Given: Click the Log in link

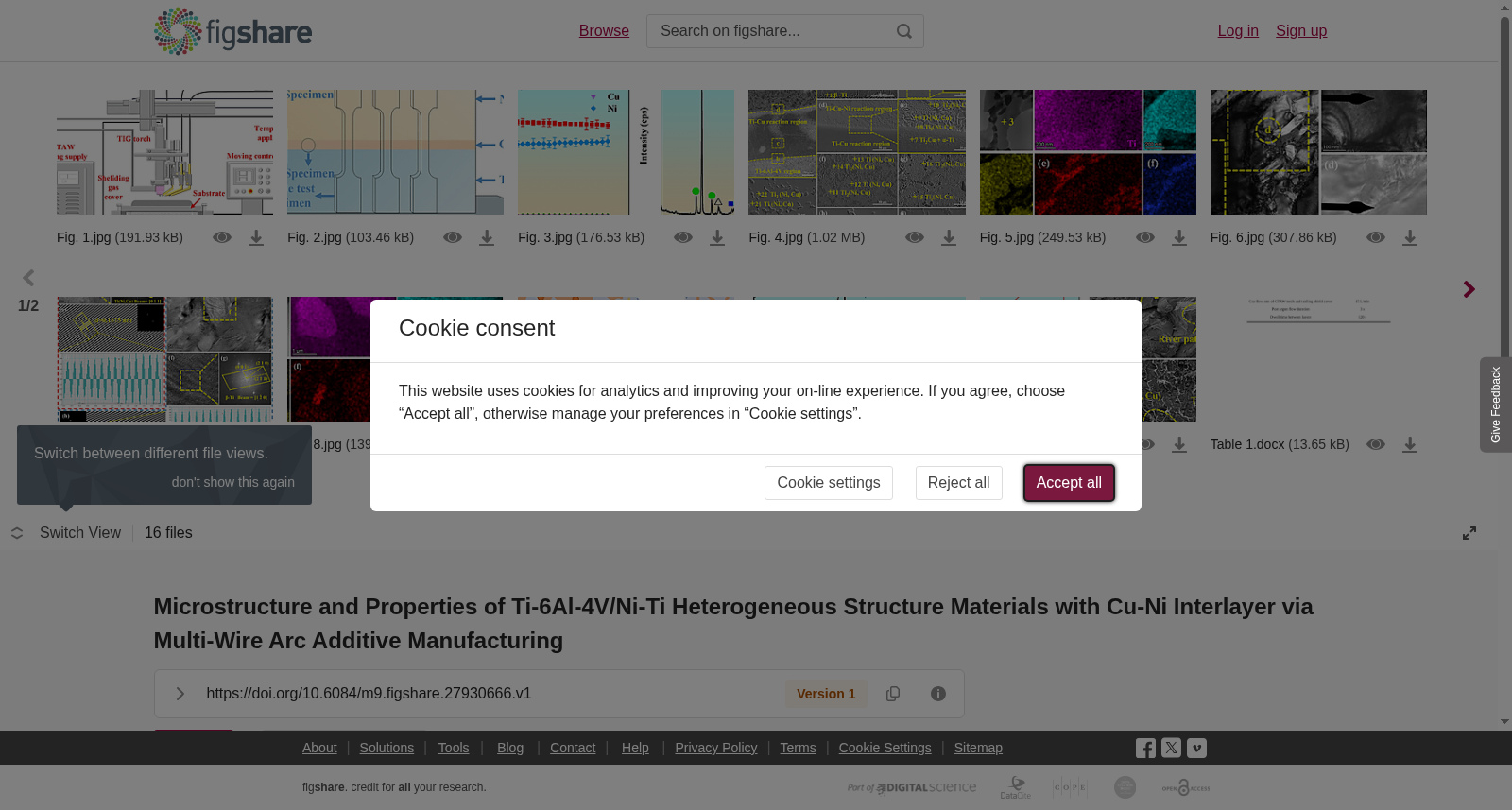Looking at the screenshot, I should click(1238, 31).
